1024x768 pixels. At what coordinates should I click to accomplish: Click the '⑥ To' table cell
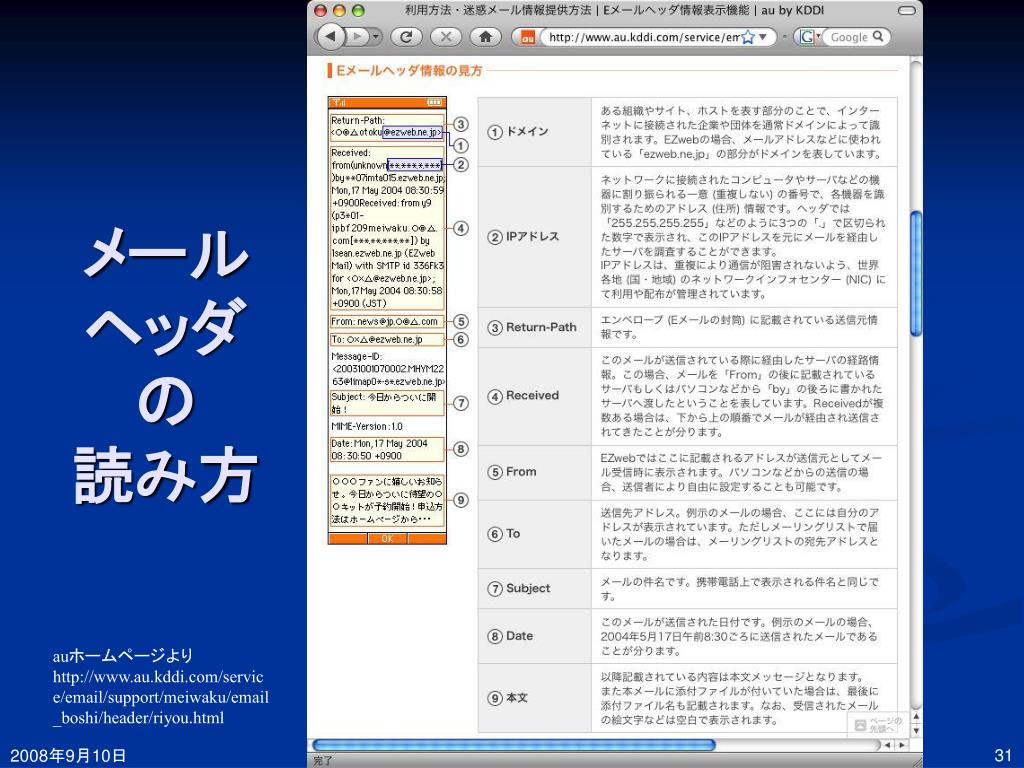coord(535,534)
